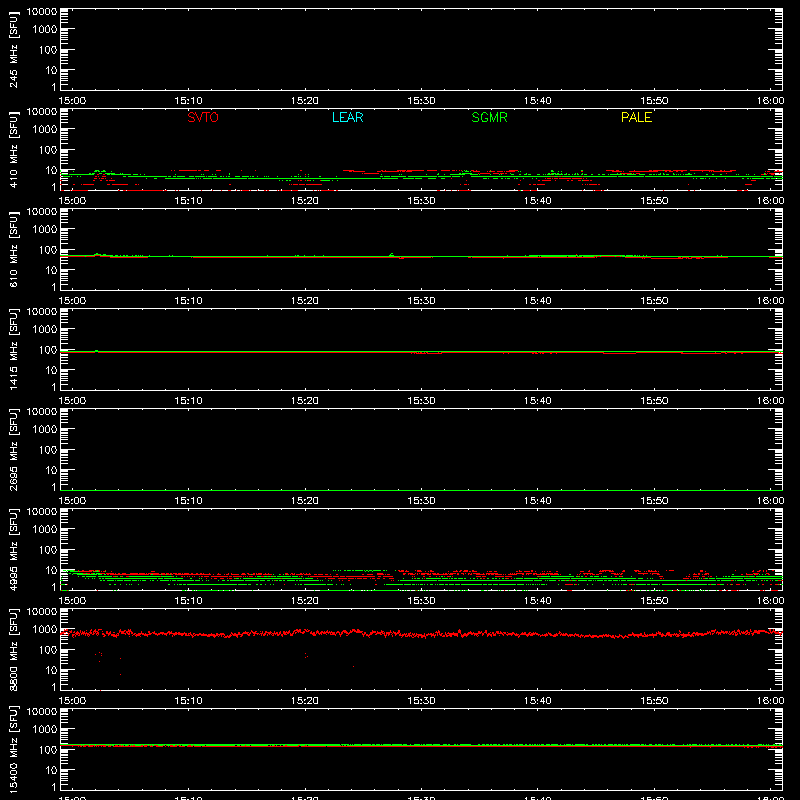Select the 1415 MHz [SFU] axis title
Image resolution: width=800 pixels, height=800 pixels.
(x=13, y=349)
